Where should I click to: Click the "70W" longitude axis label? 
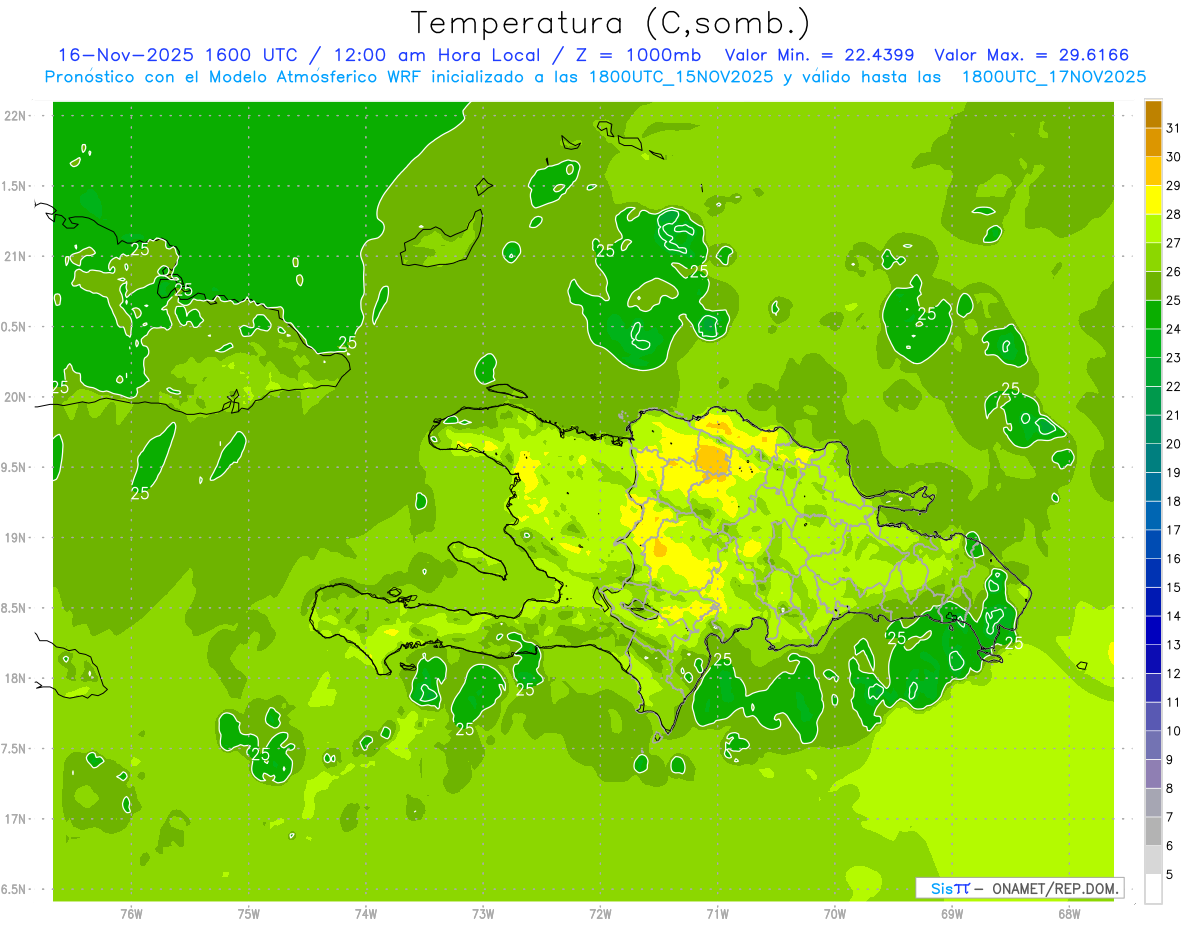pyautogui.click(x=835, y=915)
